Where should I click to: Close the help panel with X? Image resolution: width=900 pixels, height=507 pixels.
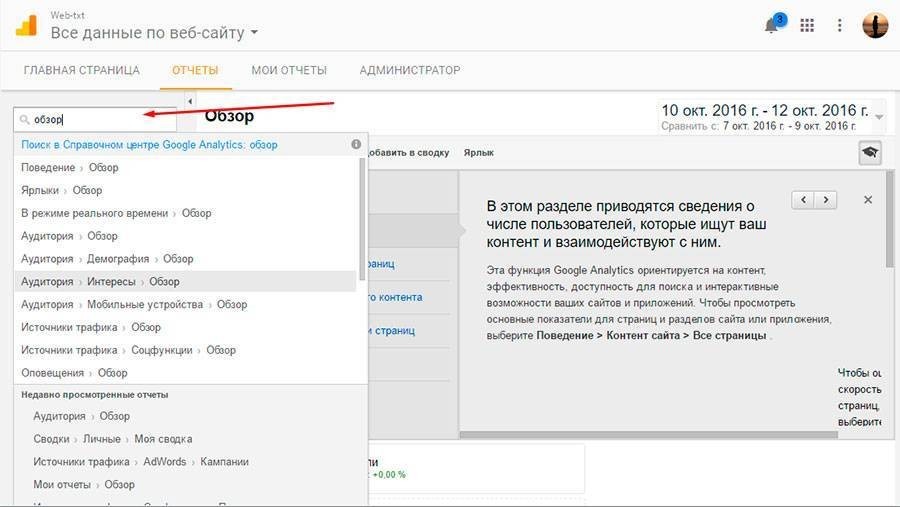click(868, 200)
